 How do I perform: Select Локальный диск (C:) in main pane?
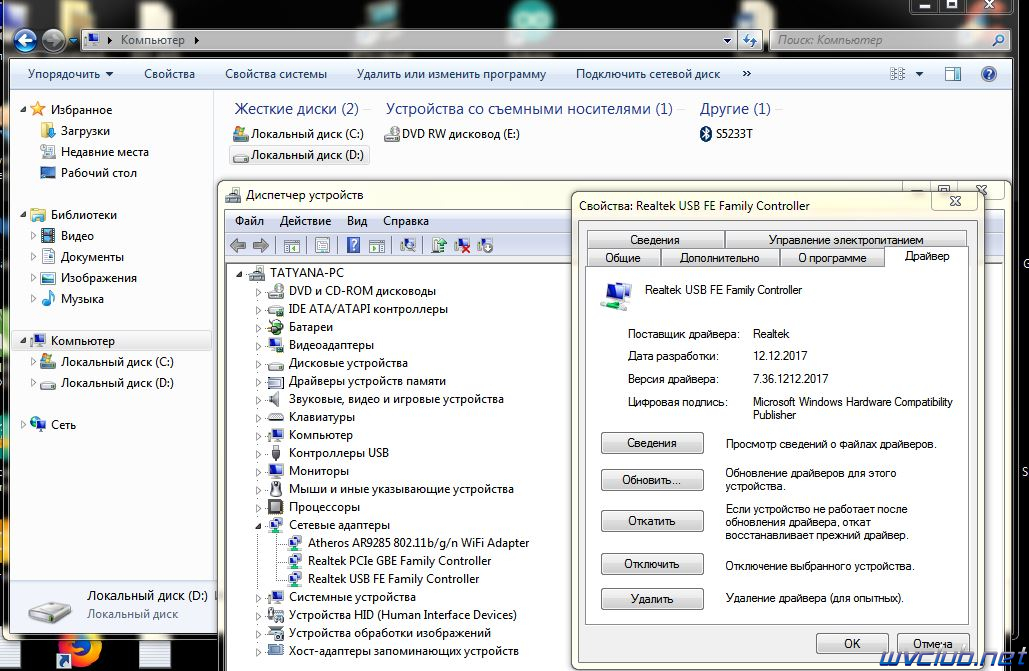point(299,134)
